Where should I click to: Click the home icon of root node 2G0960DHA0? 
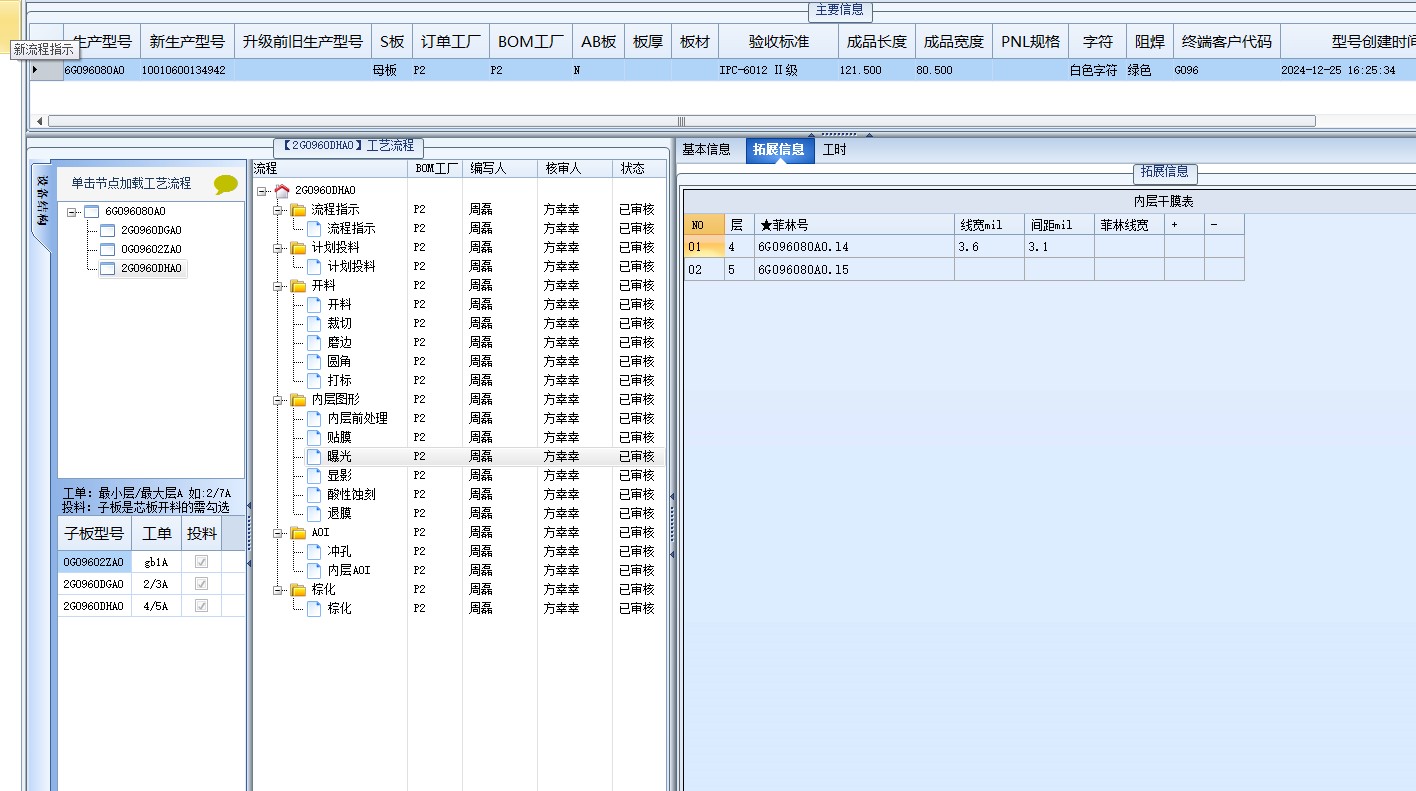point(282,190)
